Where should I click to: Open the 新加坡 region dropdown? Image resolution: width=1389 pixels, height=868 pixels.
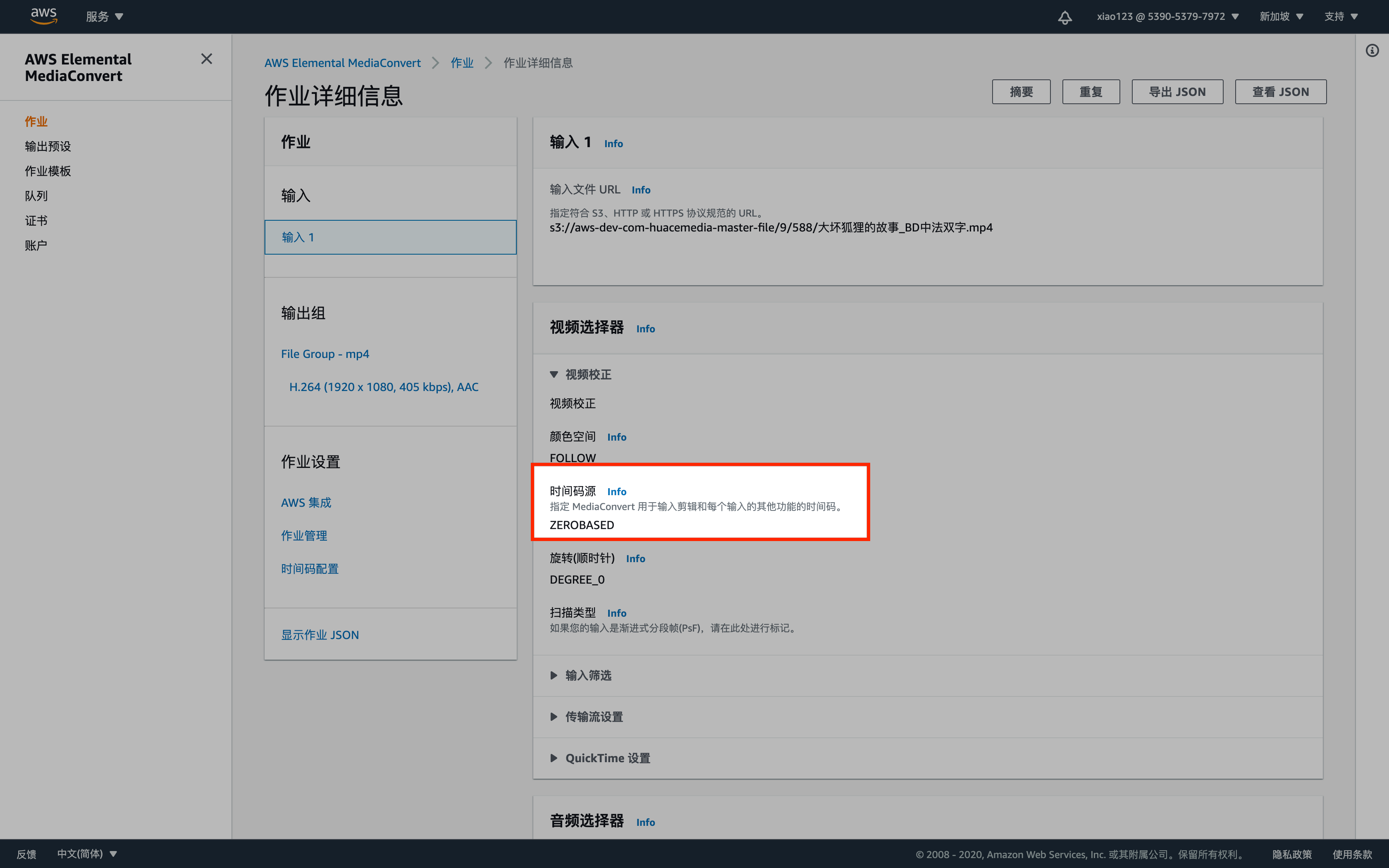coord(1281,17)
